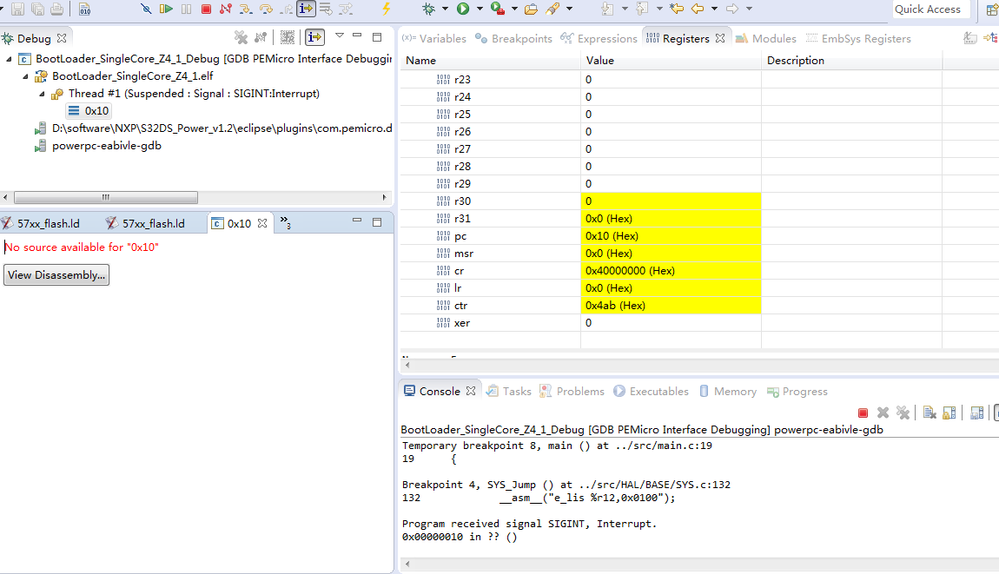This screenshot has height=574, width=999.
Task: Open the Search icon dropdown arrow
Action: pyautogui.click(x=569, y=9)
